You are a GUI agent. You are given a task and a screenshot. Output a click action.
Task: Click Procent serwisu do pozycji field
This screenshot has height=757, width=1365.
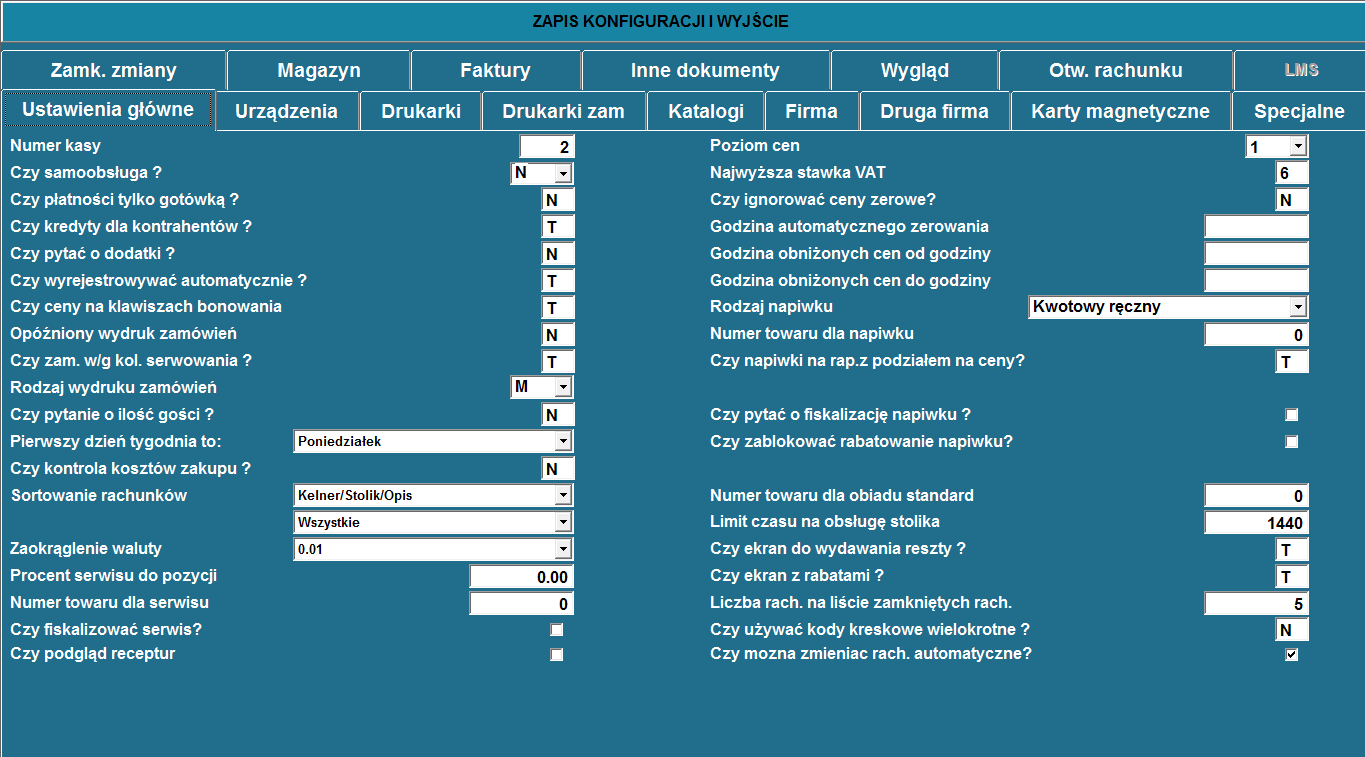pyautogui.click(x=522, y=577)
